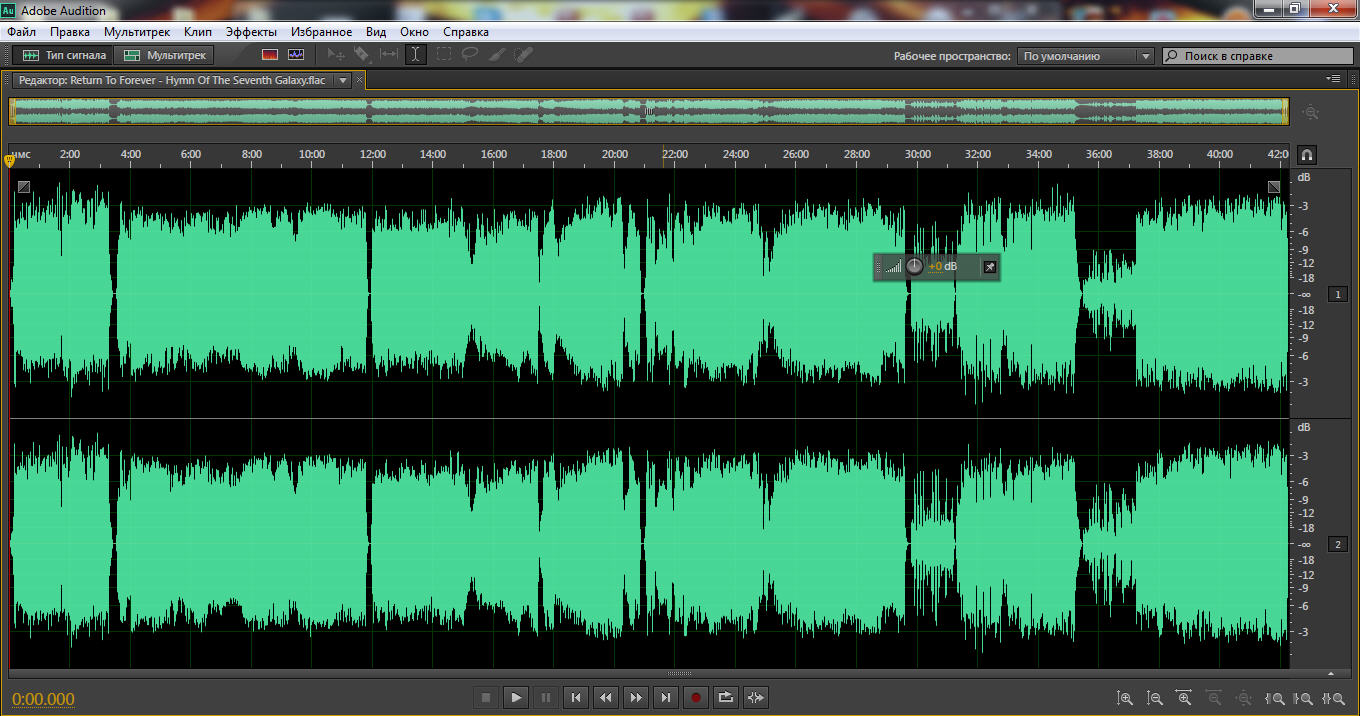This screenshot has height=716, width=1360.
Task: Click the Skip Selection button
Action: [x=756, y=697]
